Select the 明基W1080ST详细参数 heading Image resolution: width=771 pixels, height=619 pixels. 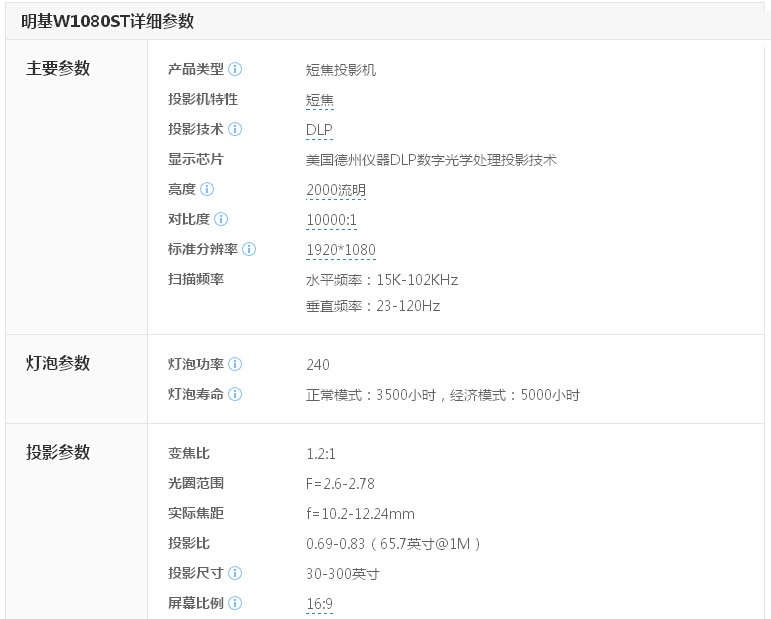(x=107, y=21)
